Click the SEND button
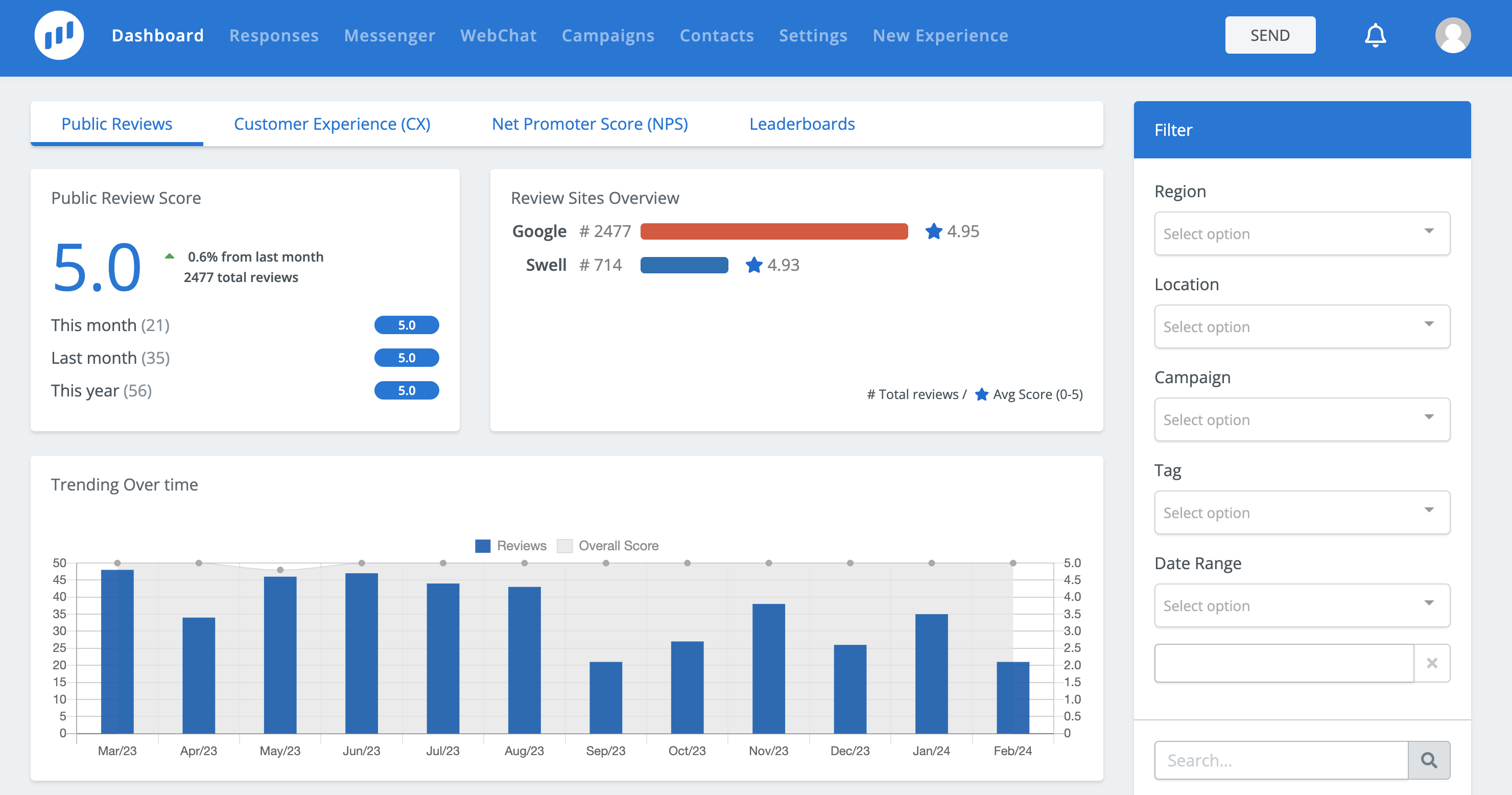The width and height of the screenshot is (1512, 795). pyautogui.click(x=1270, y=35)
